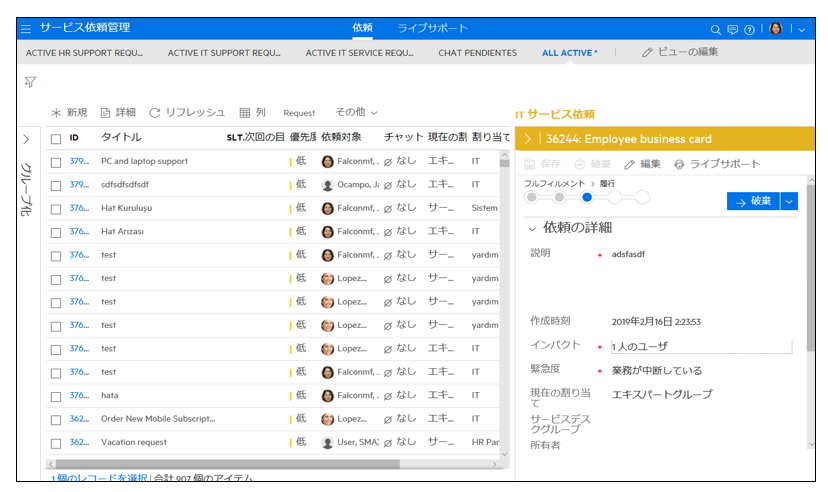Select the Vacation request row checkbox

pyautogui.click(x=56, y=442)
